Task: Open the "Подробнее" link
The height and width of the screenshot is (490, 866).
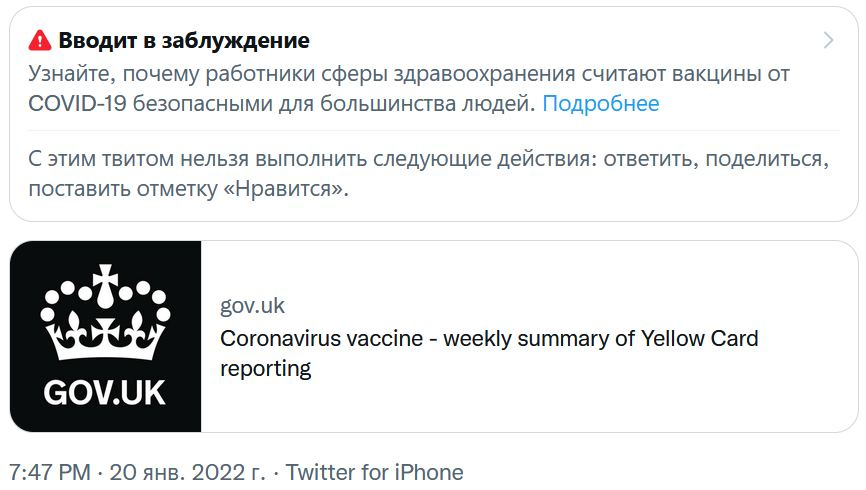Action: tap(600, 104)
